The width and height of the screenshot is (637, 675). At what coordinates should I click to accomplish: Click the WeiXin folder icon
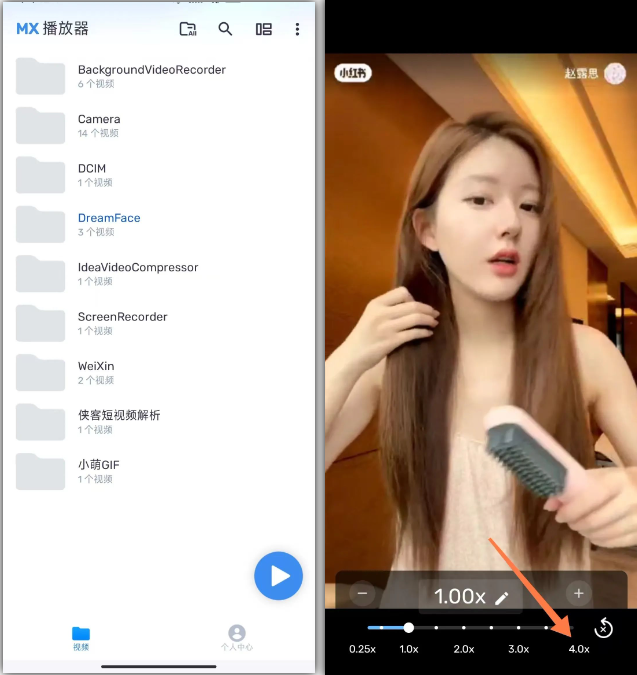(x=40, y=373)
